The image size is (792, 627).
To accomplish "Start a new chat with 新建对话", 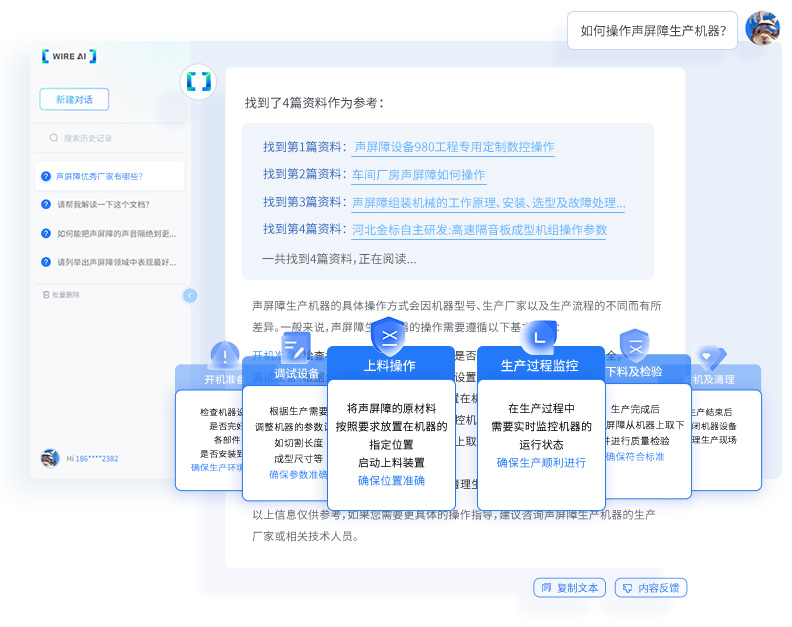I will pyautogui.click(x=74, y=100).
